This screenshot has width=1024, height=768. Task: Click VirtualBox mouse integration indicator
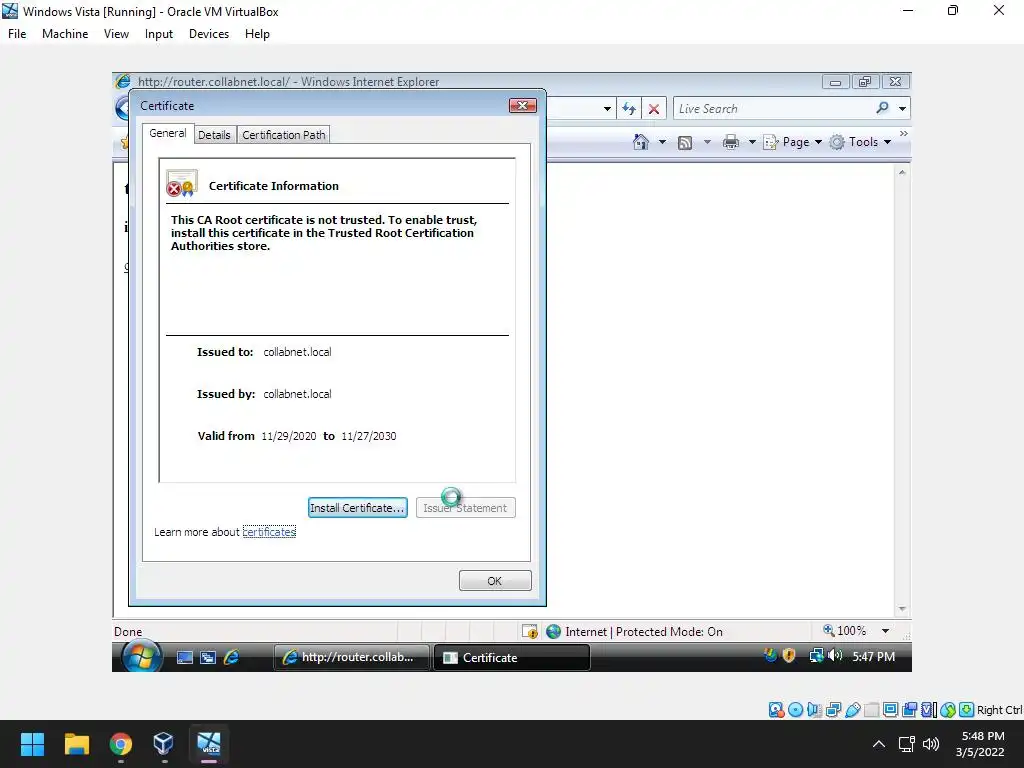coord(948,710)
